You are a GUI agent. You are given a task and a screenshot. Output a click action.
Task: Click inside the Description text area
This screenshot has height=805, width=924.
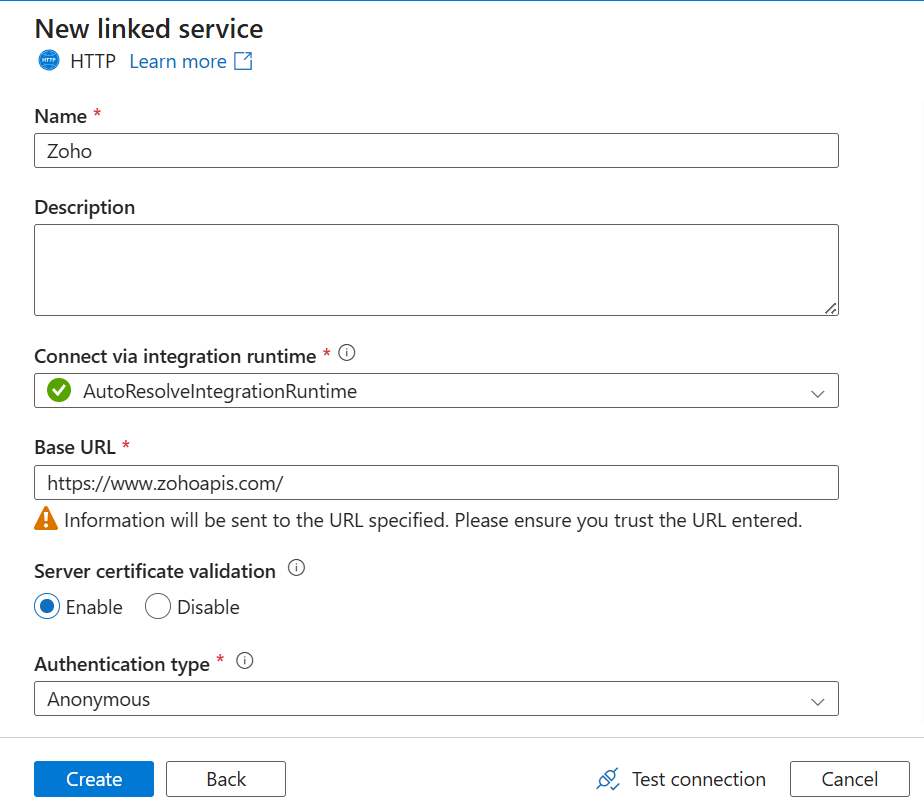pos(436,270)
